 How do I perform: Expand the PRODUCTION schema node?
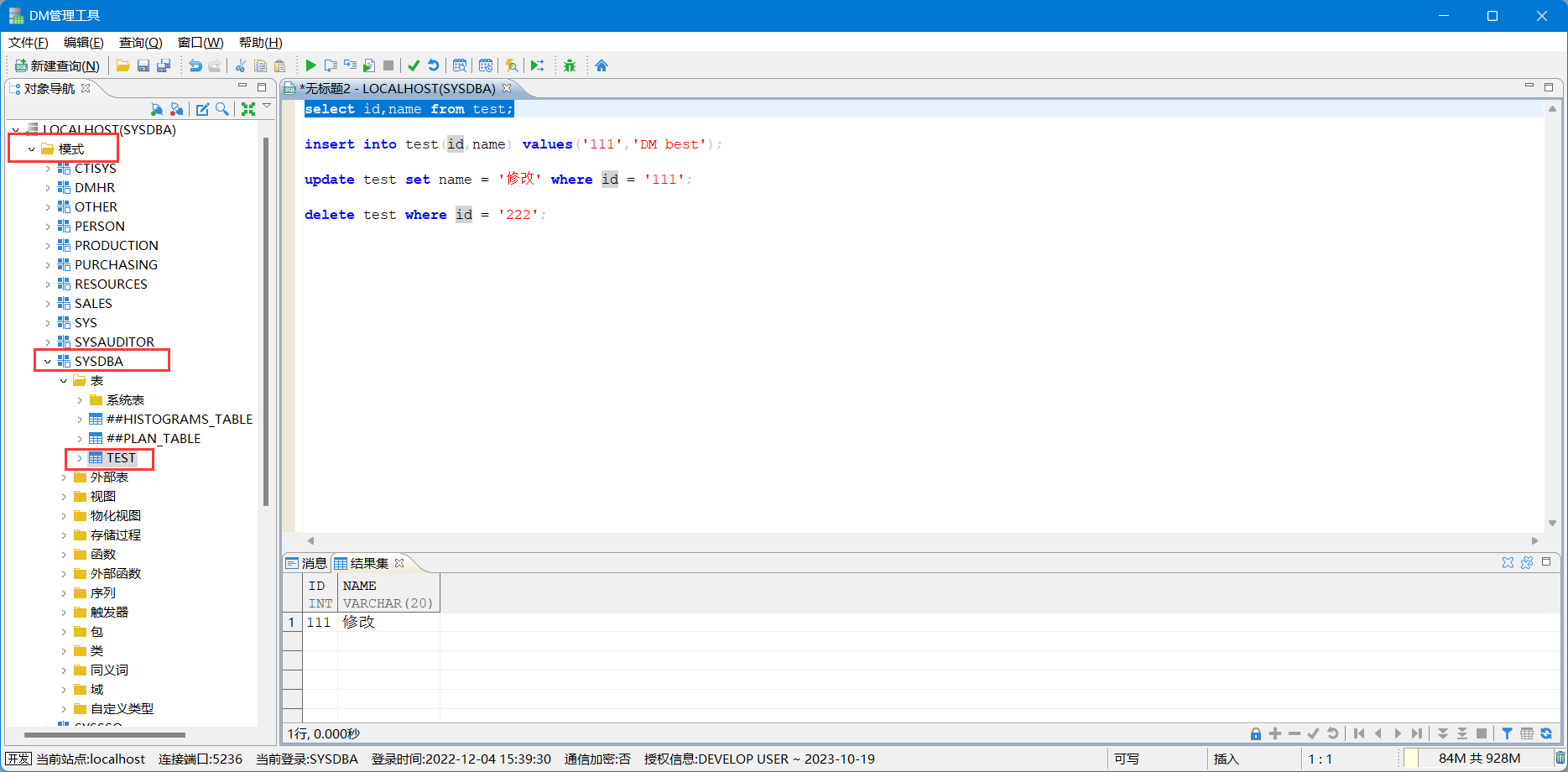click(x=48, y=246)
